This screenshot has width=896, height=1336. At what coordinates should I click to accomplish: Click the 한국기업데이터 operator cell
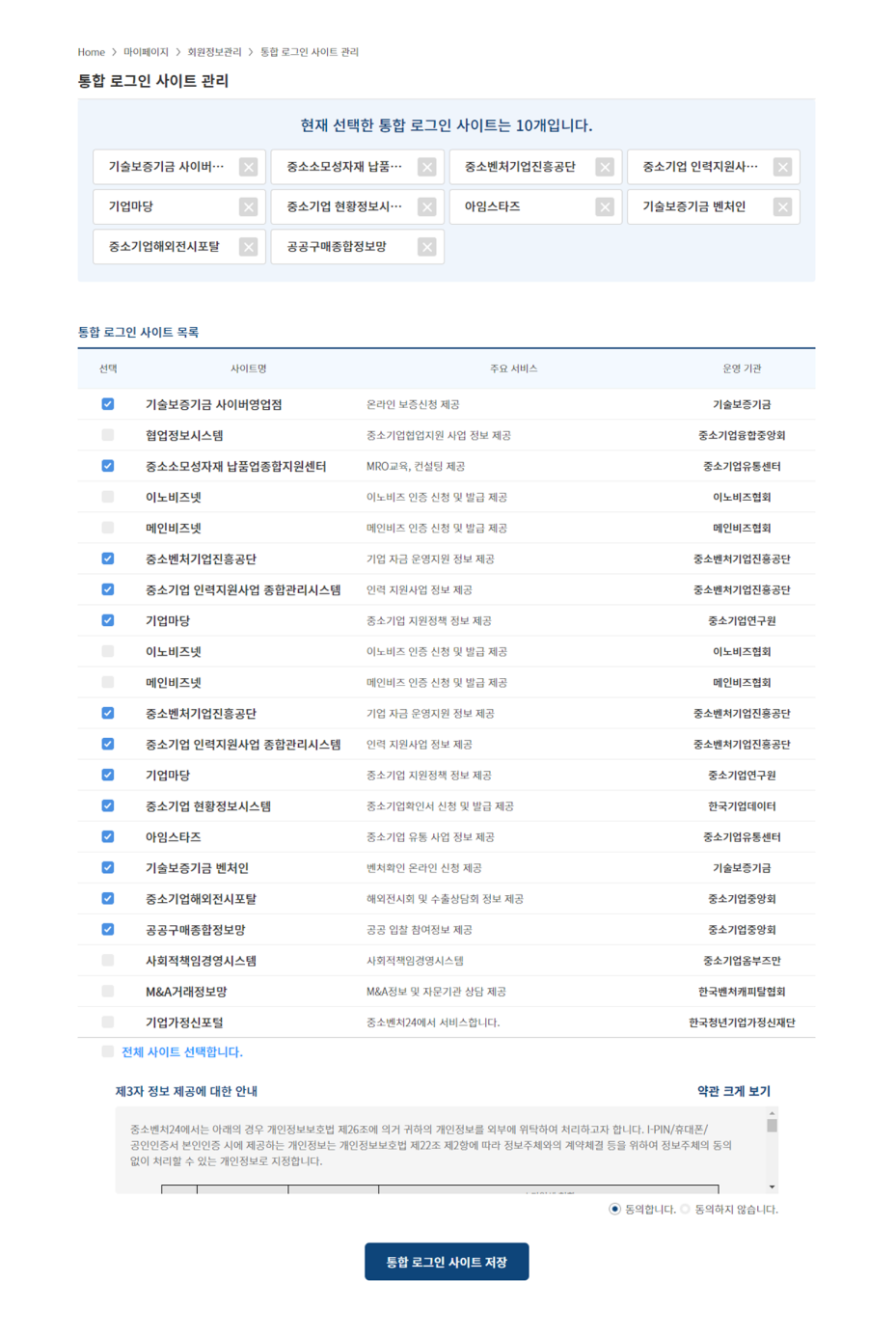(742, 805)
